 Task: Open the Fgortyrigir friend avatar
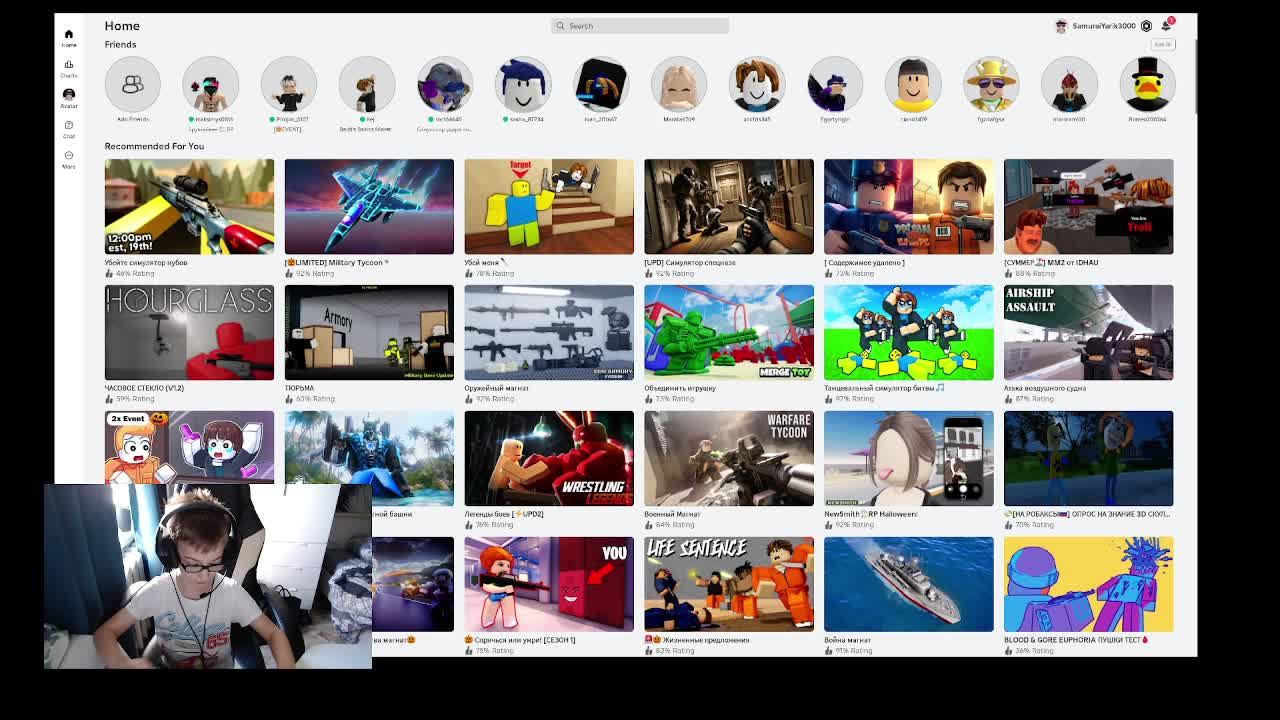(x=835, y=84)
